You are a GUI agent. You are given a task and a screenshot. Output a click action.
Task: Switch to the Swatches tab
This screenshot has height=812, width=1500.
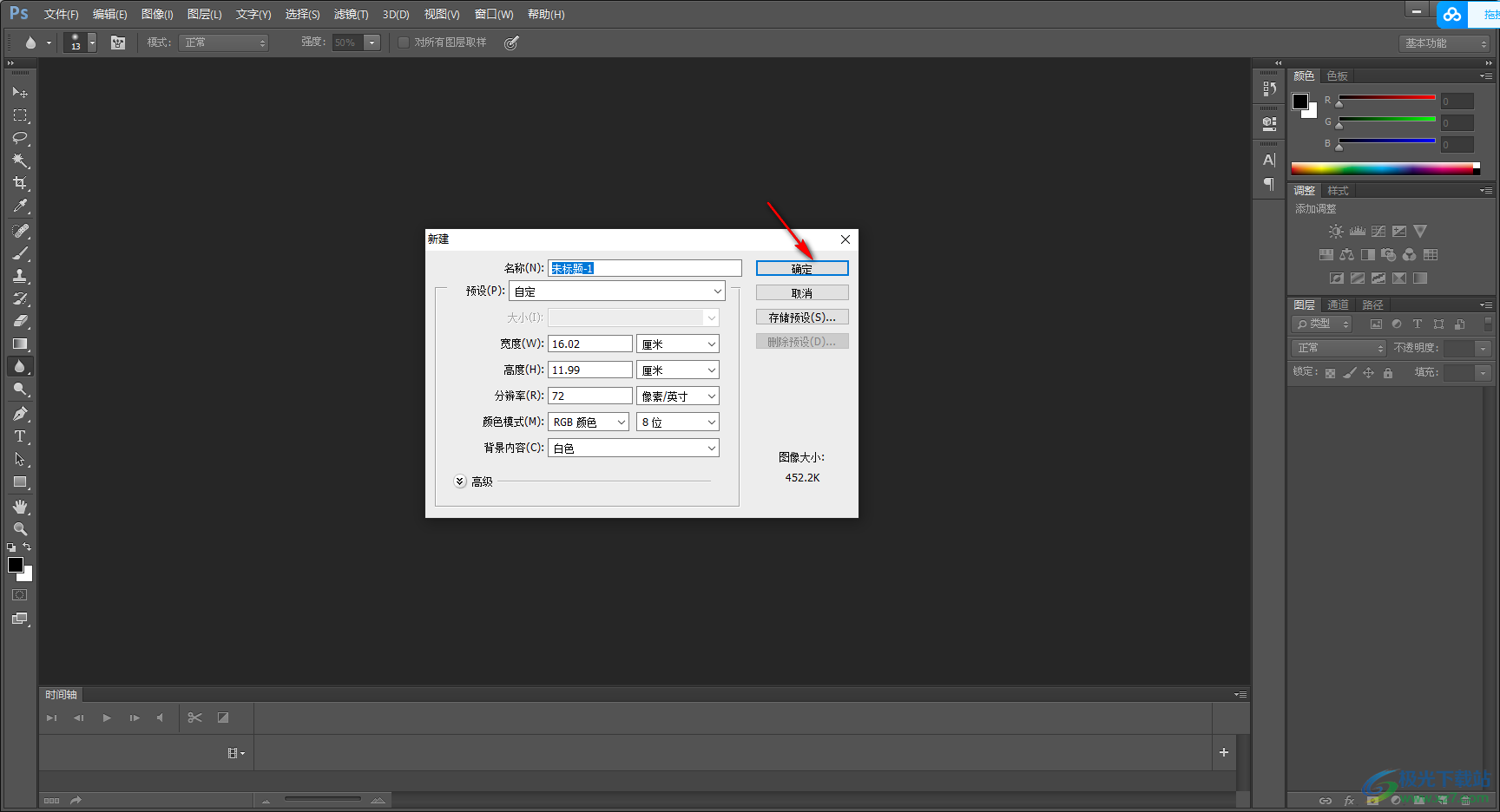1337,76
